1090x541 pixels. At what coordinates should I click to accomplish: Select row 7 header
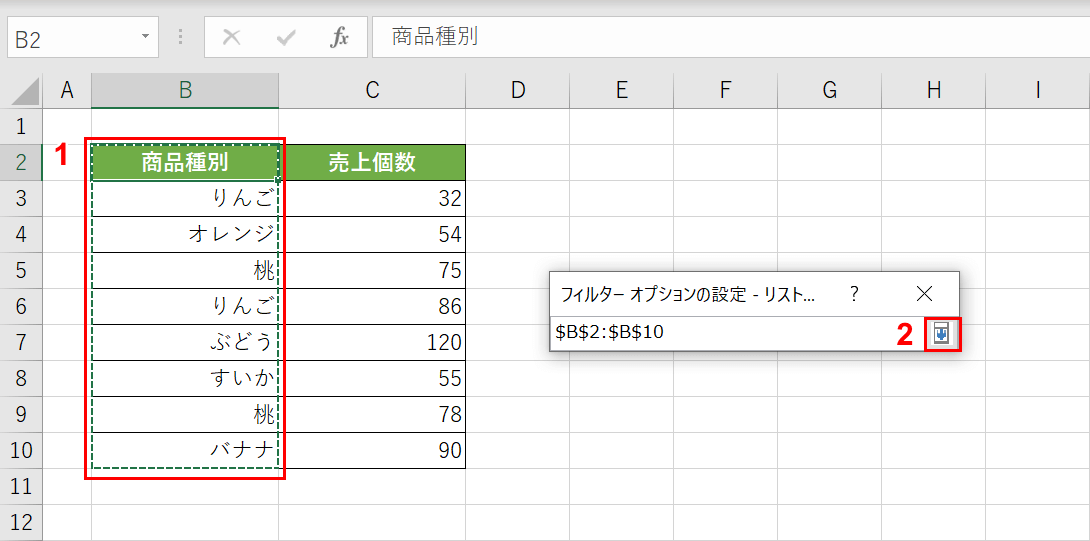[x=21, y=343]
